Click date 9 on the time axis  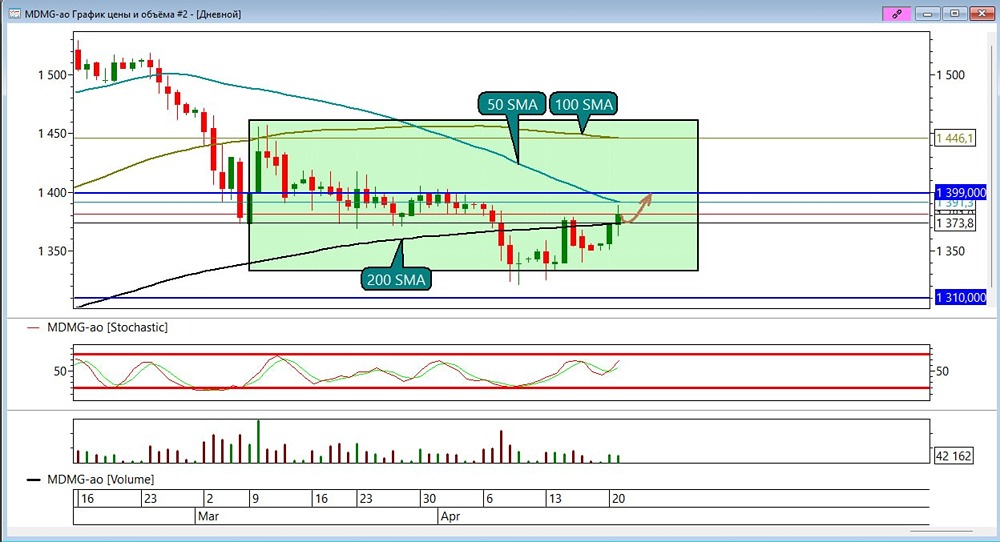[x=255, y=498]
